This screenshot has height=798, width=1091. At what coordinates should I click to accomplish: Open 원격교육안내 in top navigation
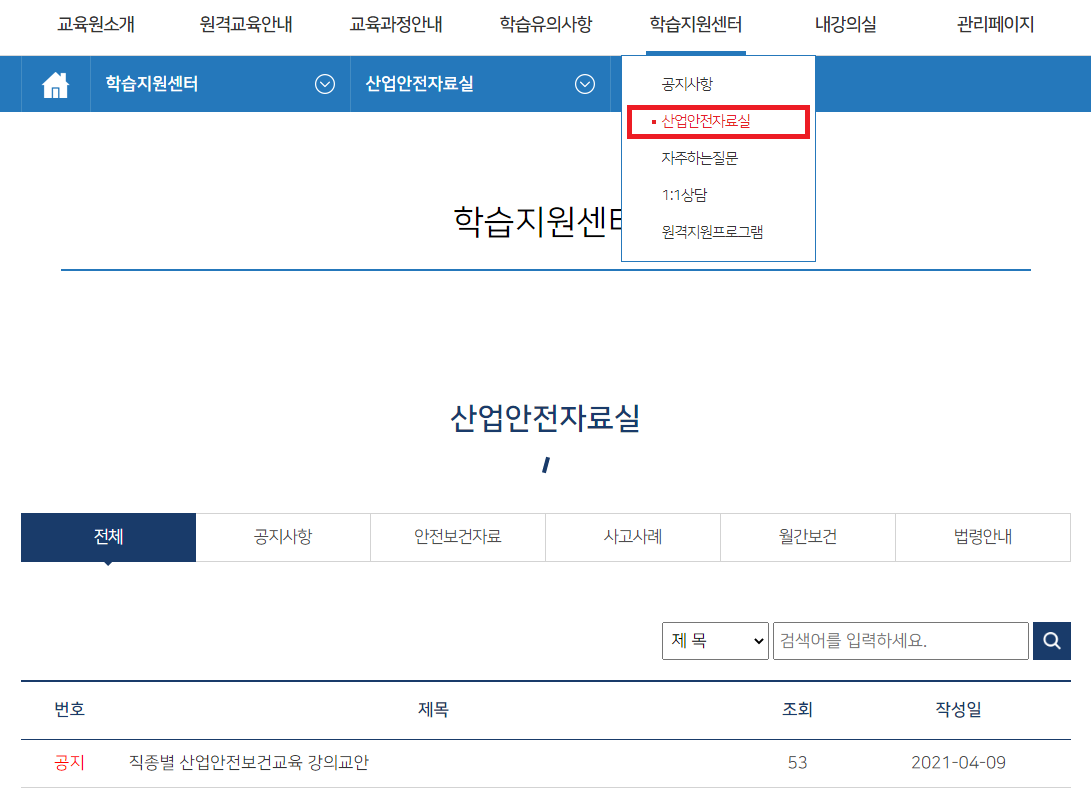click(x=246, y=25)
